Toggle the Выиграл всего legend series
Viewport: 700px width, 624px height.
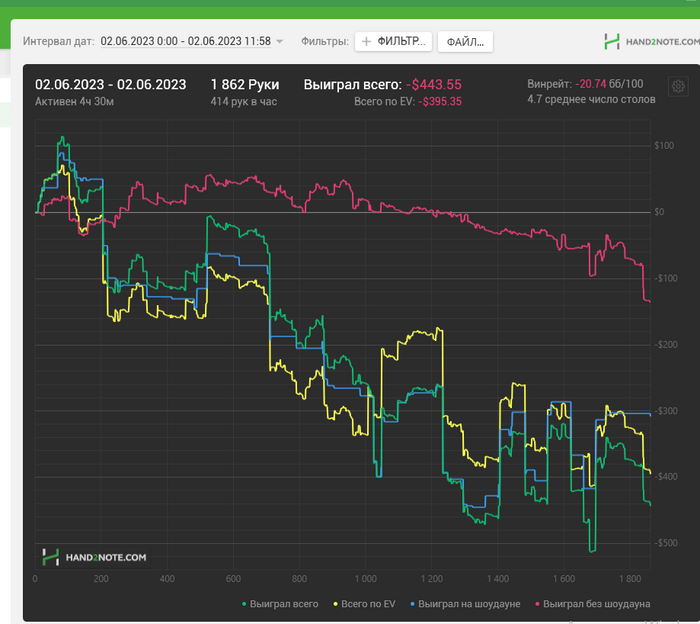(x=280, y=604)
